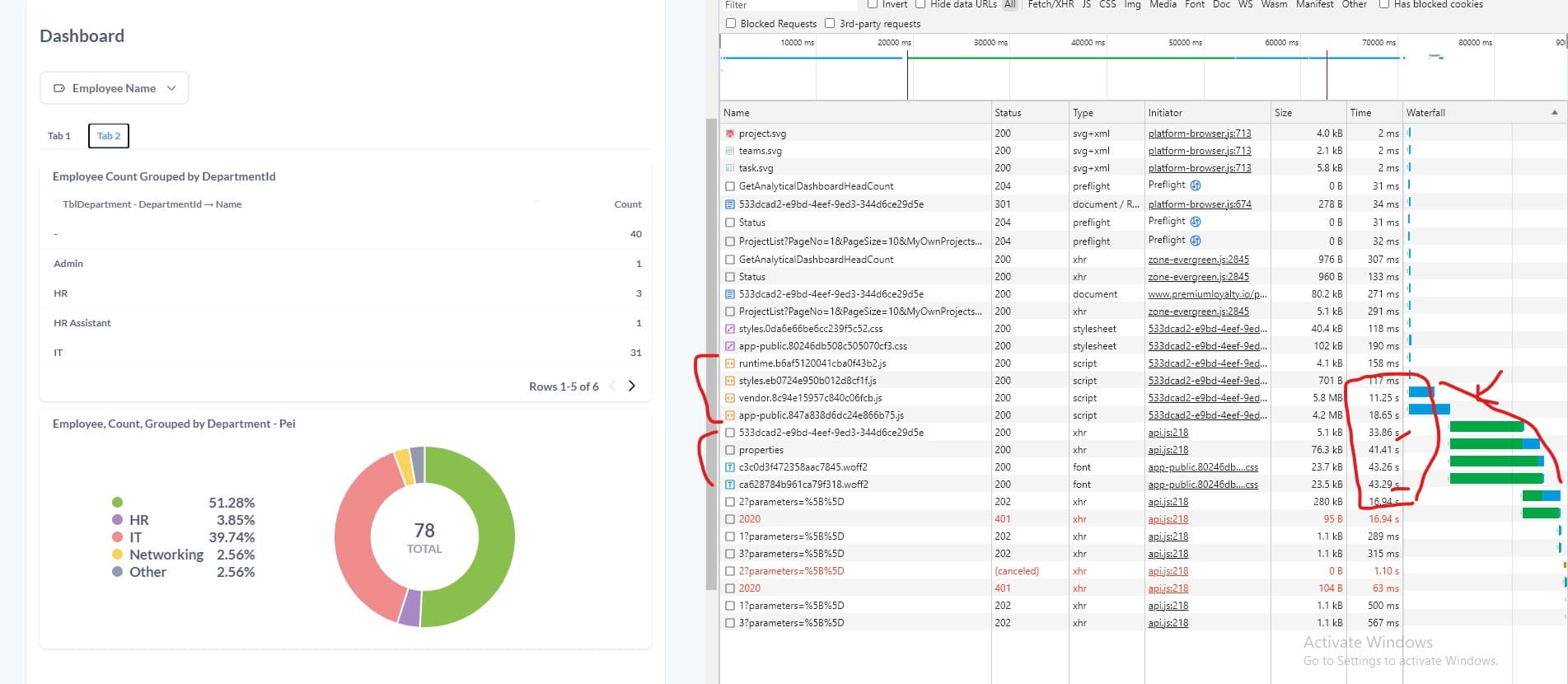The width and height of the screenshot is (1568, 684).
Task: Go to next page of department table
Action: [x=632, y=386]
